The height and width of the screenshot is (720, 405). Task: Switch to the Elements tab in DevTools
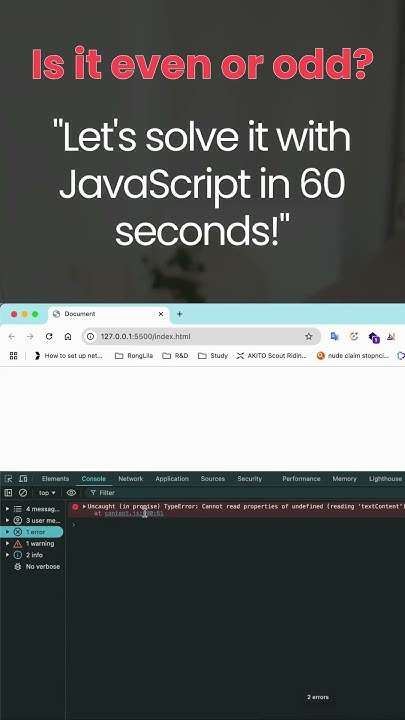(x=55, y=478)
